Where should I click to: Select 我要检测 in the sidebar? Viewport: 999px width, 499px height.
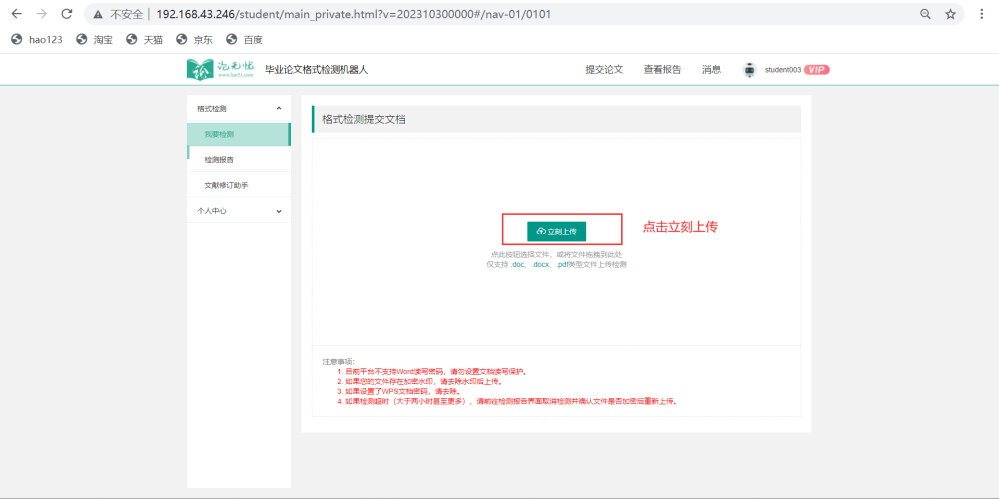(x=219, y=134)
